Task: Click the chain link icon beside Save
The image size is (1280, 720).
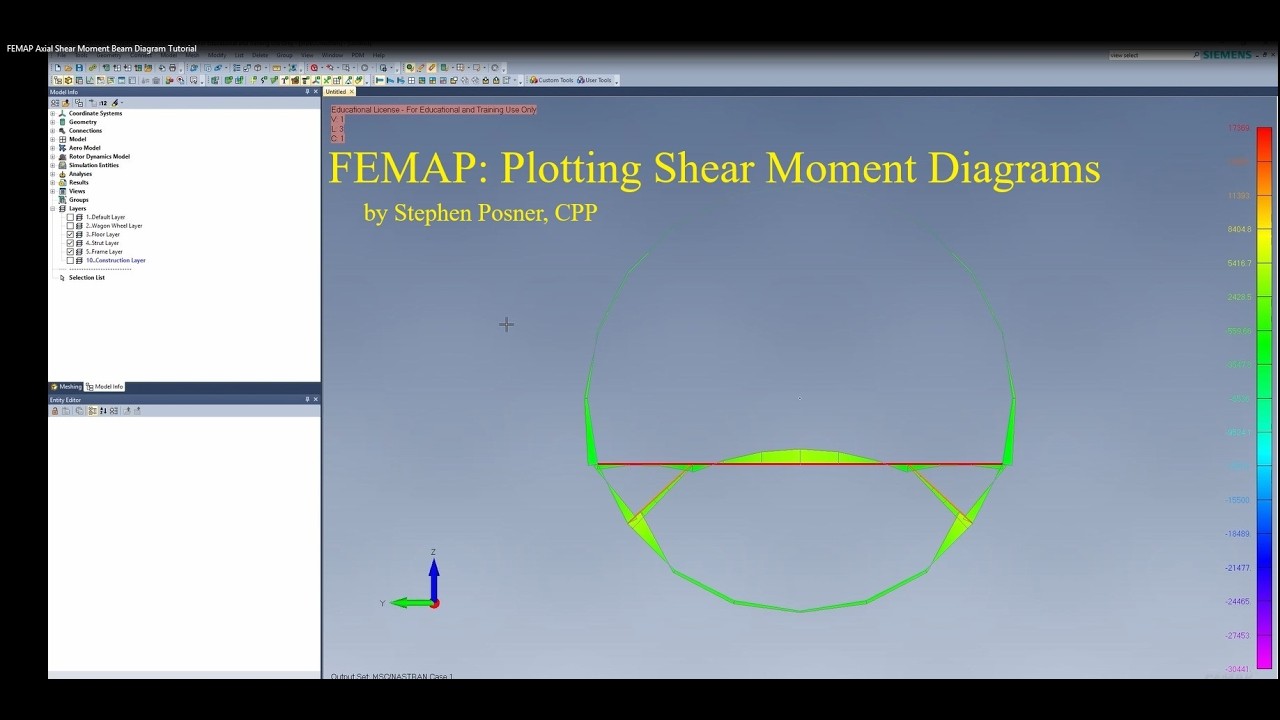Action: point(92,67)
